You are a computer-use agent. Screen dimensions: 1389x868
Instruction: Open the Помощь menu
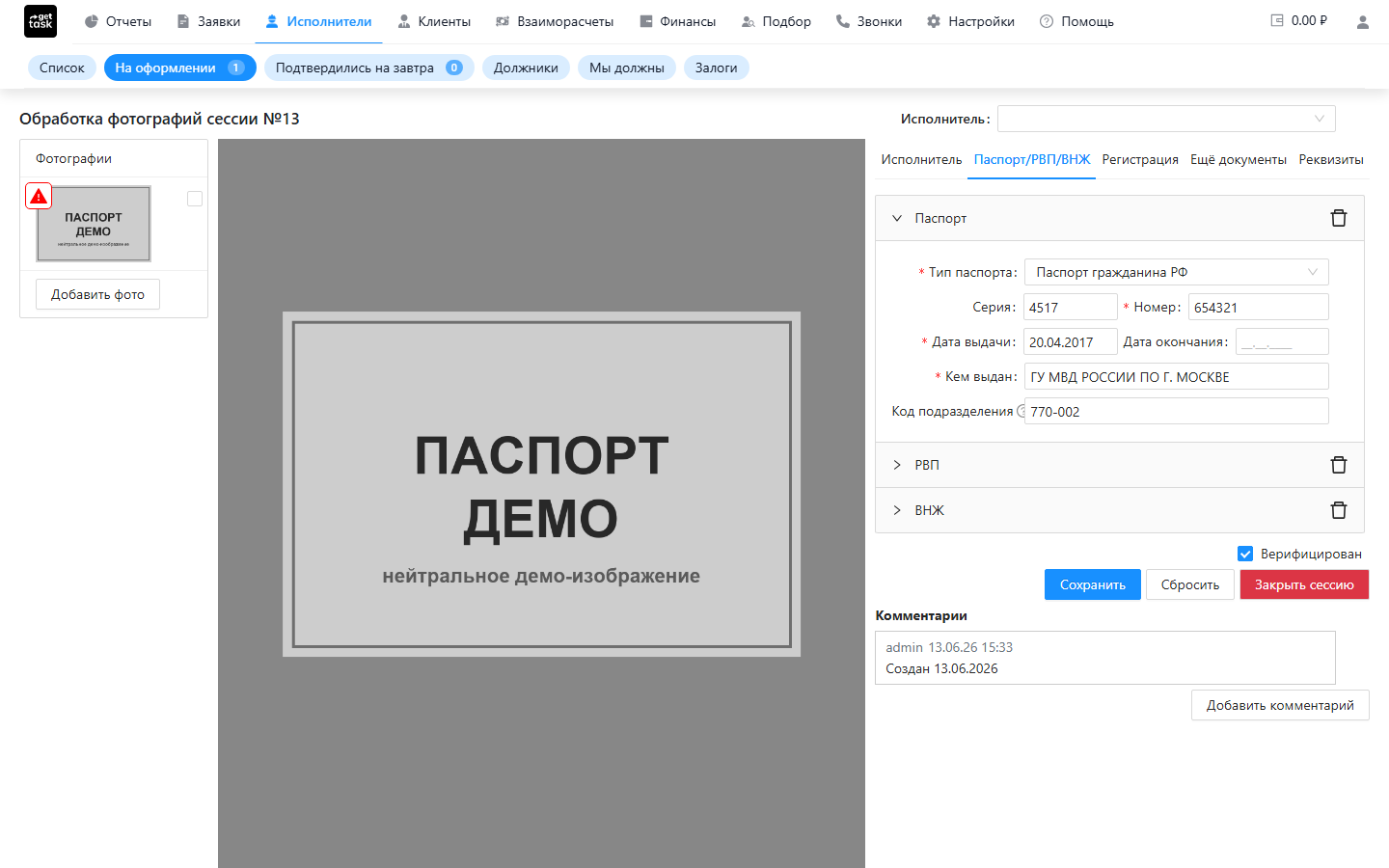point(1076,21)
